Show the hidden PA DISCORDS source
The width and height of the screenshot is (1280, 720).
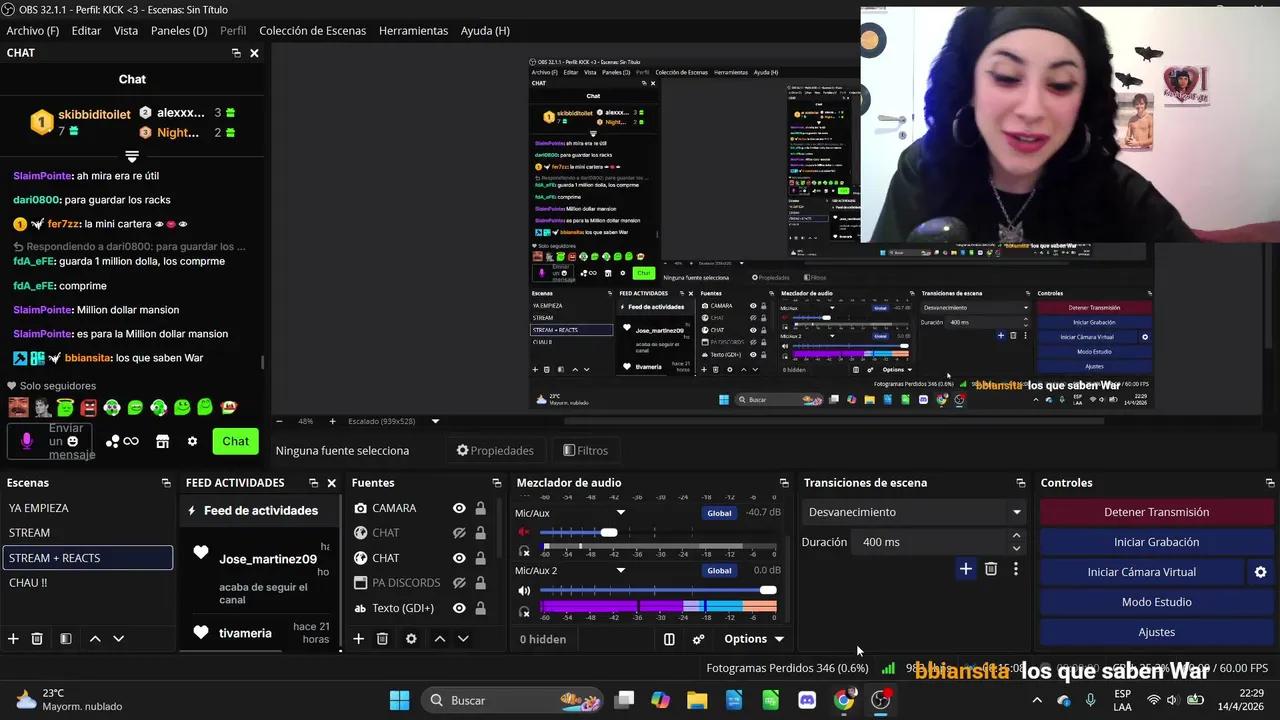click(459, 582)
